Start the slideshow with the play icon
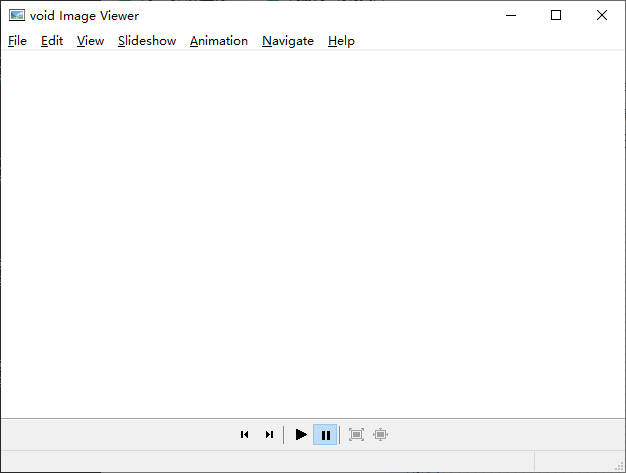Viewport: 626px width, 473px height. tap(301, 434)
